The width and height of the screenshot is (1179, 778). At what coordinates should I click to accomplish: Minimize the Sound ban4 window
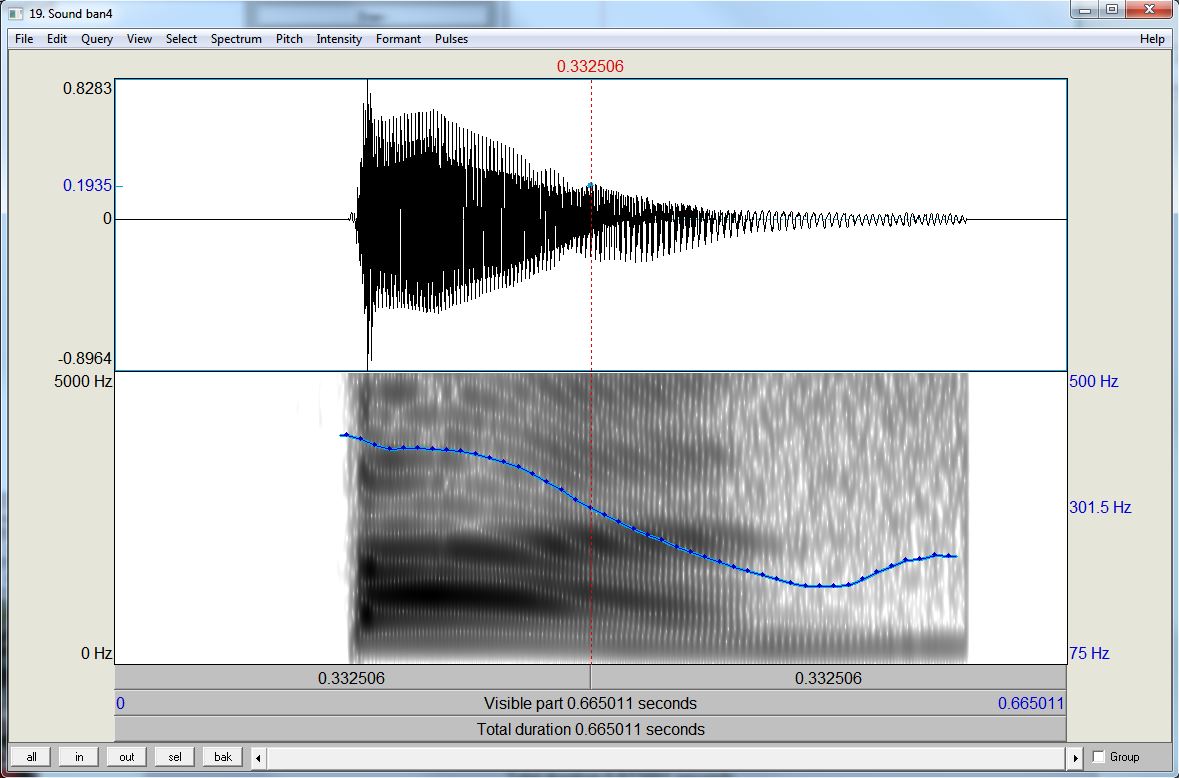tap(1085, 10)
